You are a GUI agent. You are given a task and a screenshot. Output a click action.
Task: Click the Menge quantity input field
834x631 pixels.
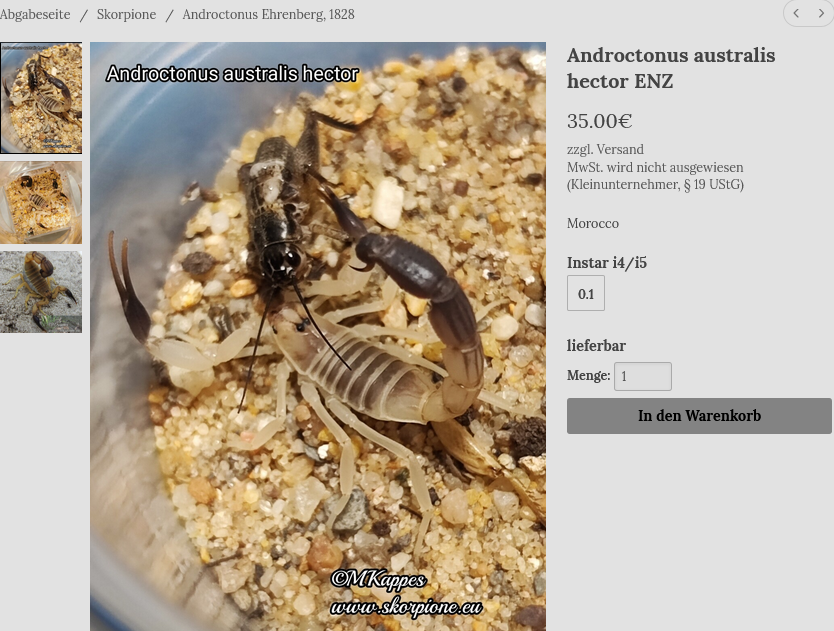click(x=643, y=376)
